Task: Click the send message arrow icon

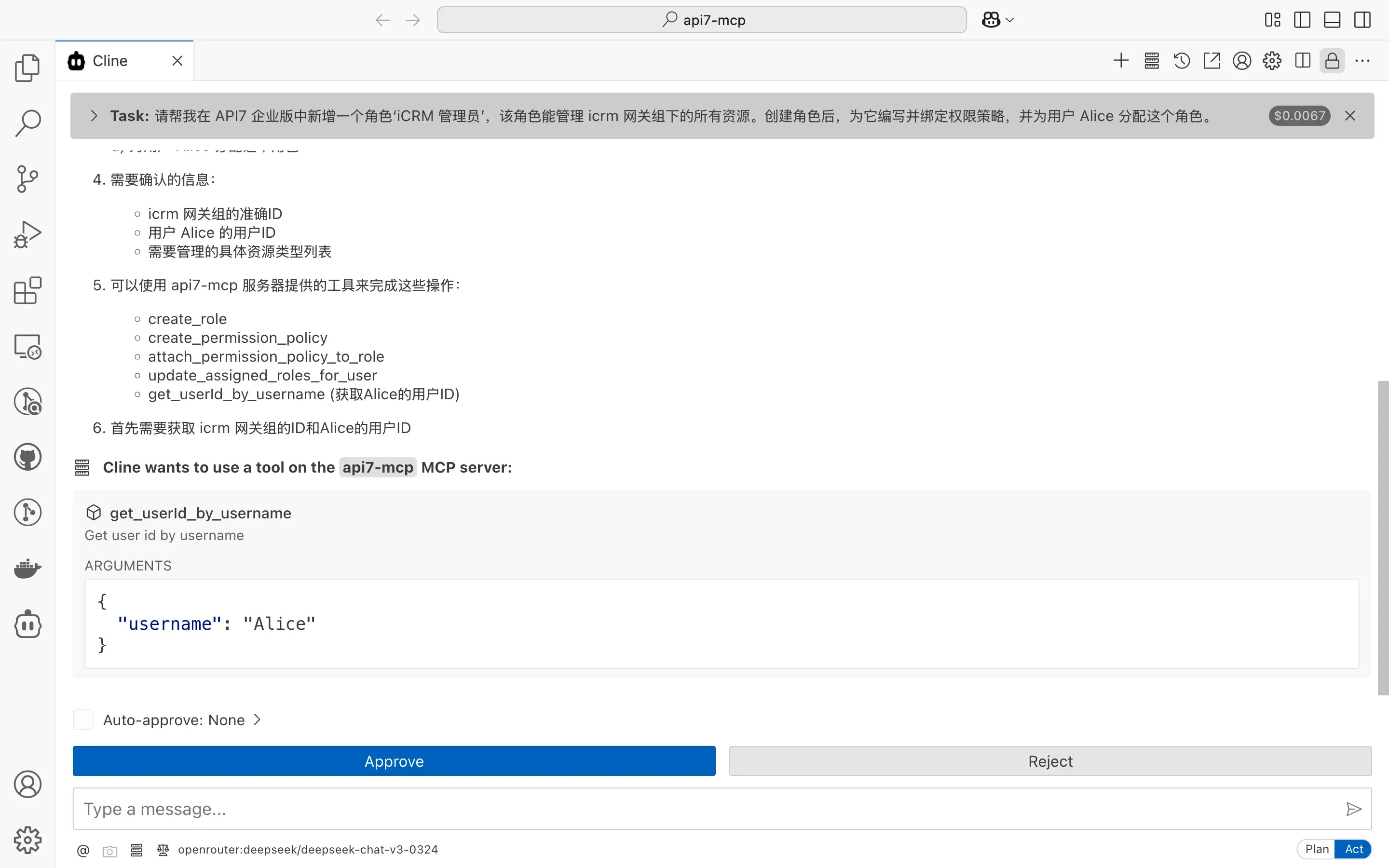Action: [x=1353, y=809]
